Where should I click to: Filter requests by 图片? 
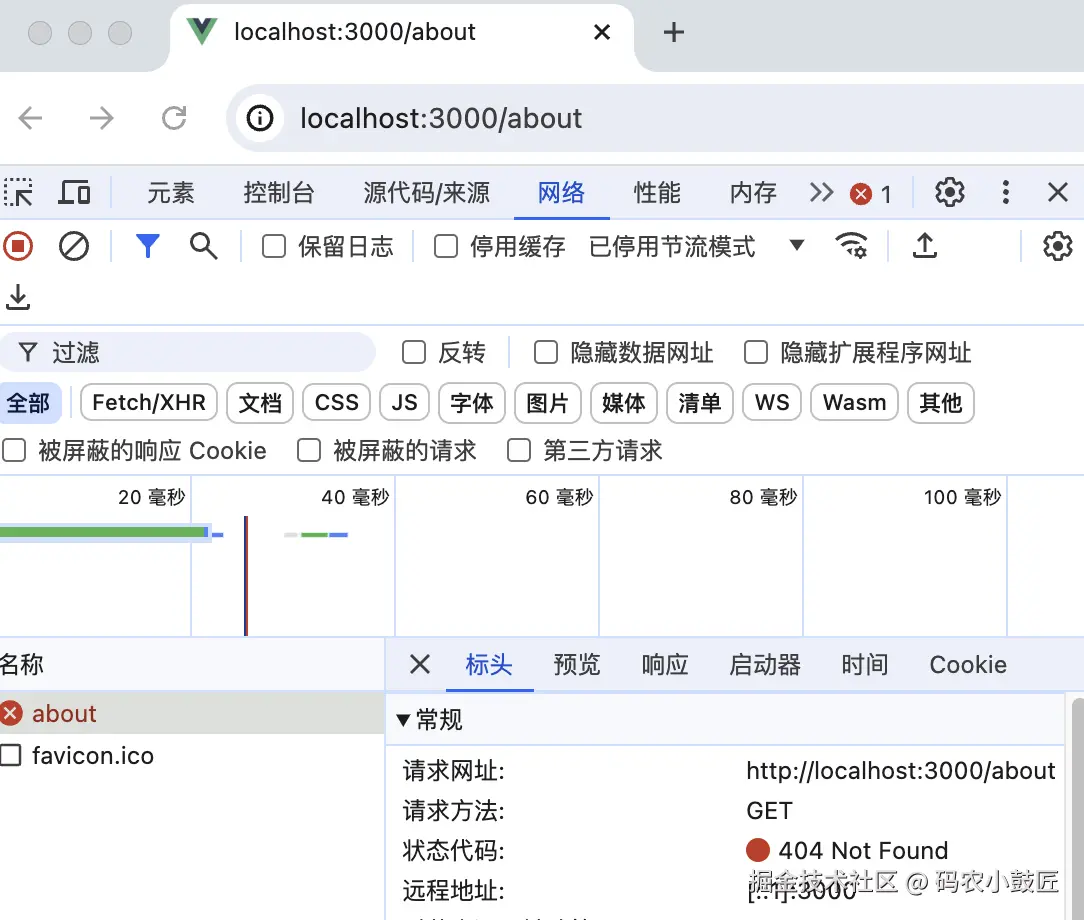coord(548,402)
